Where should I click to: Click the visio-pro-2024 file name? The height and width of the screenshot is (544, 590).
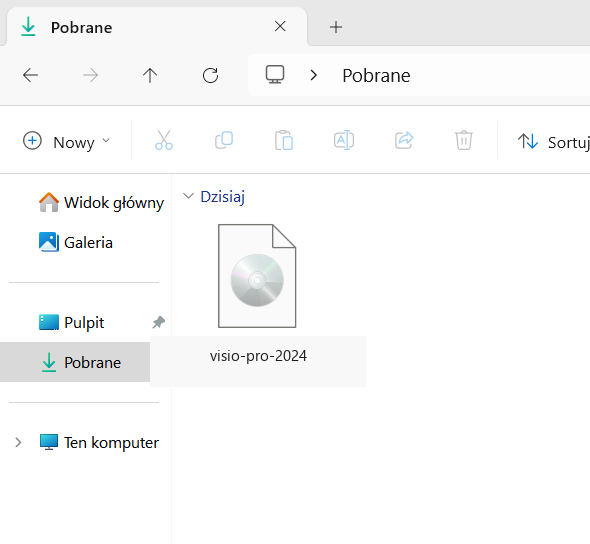[x=259, y=356]
